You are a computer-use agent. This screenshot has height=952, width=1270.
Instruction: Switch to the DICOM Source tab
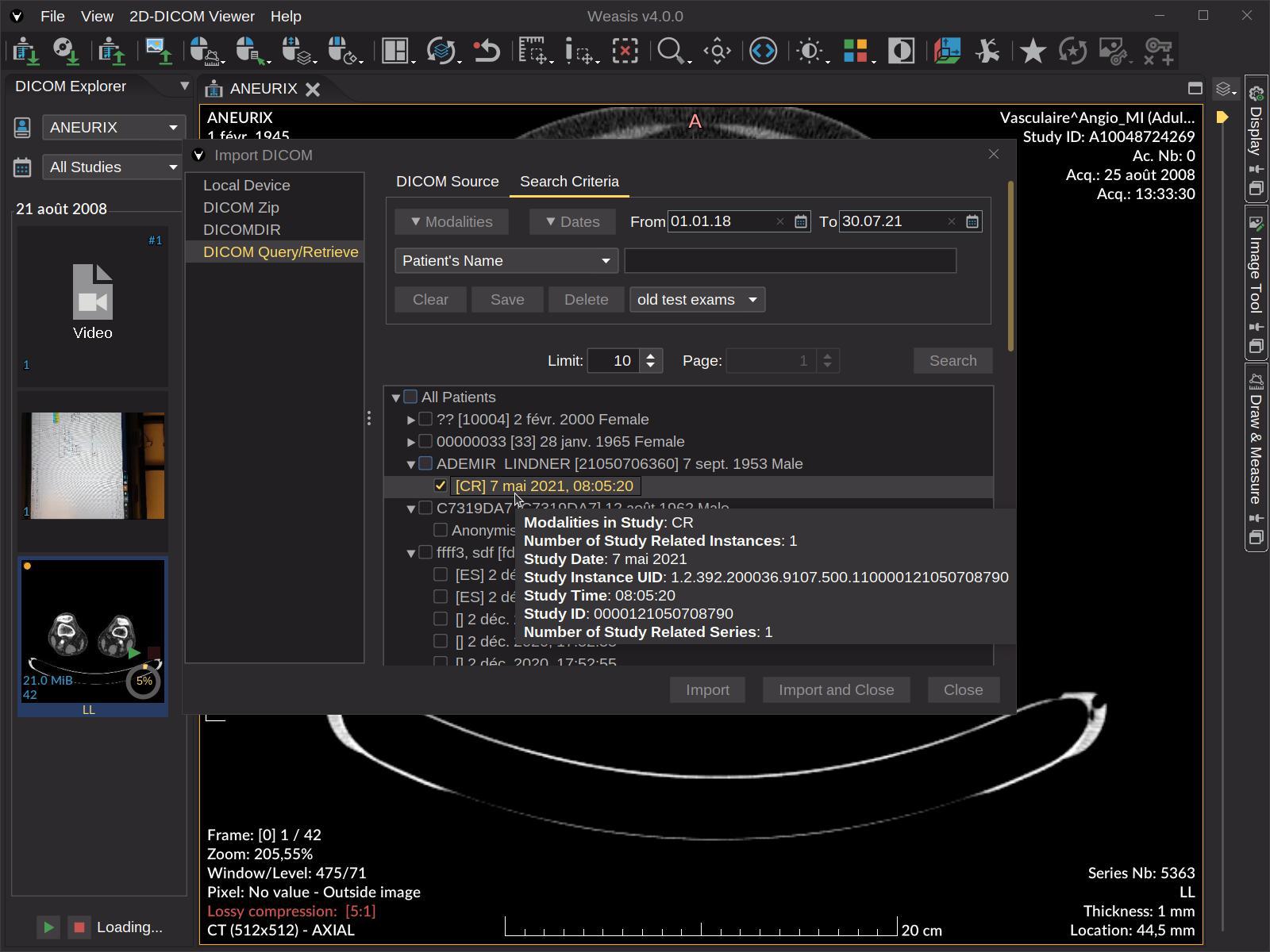[448, 181]
